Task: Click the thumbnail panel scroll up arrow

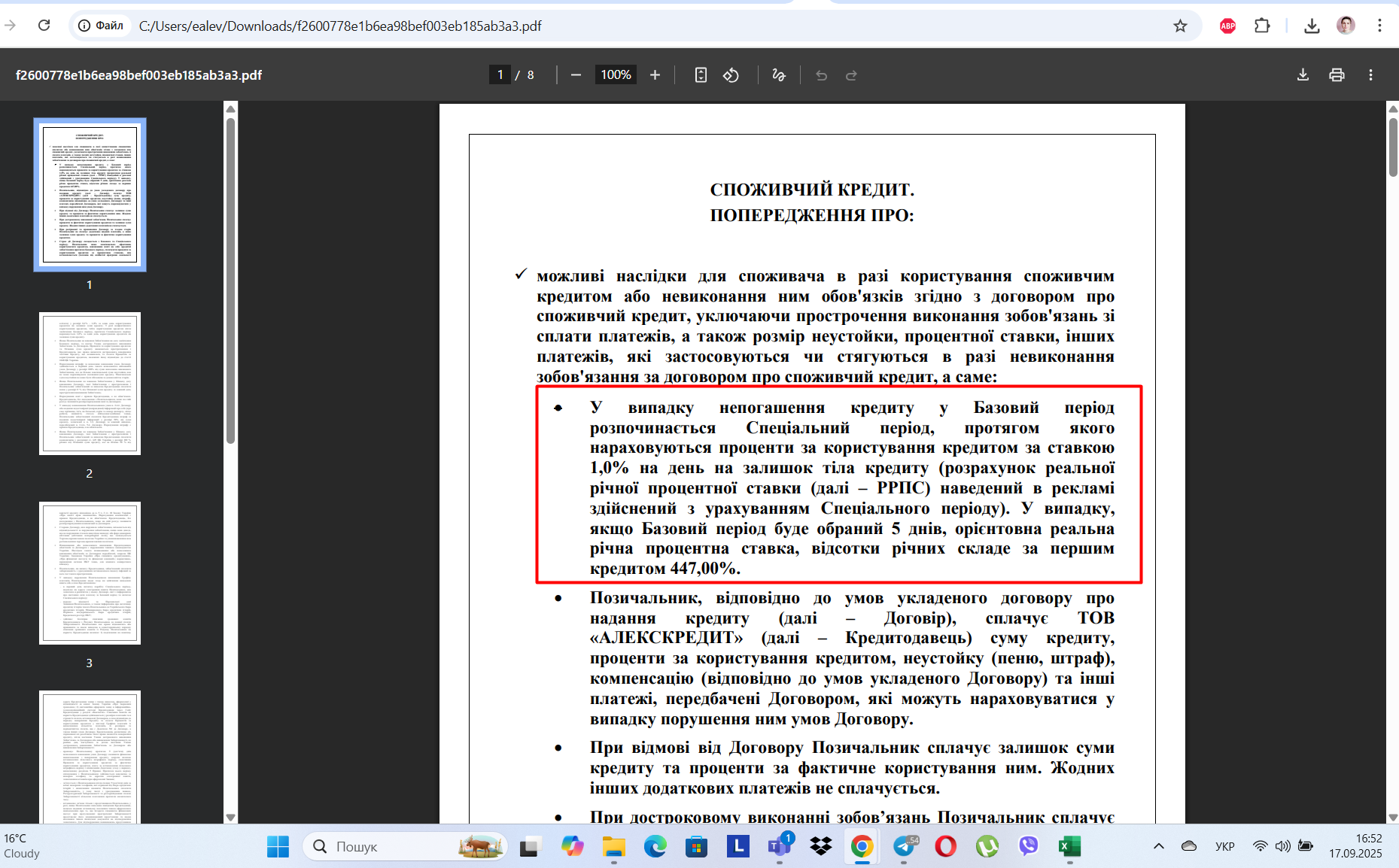Action: click(230, 109)
